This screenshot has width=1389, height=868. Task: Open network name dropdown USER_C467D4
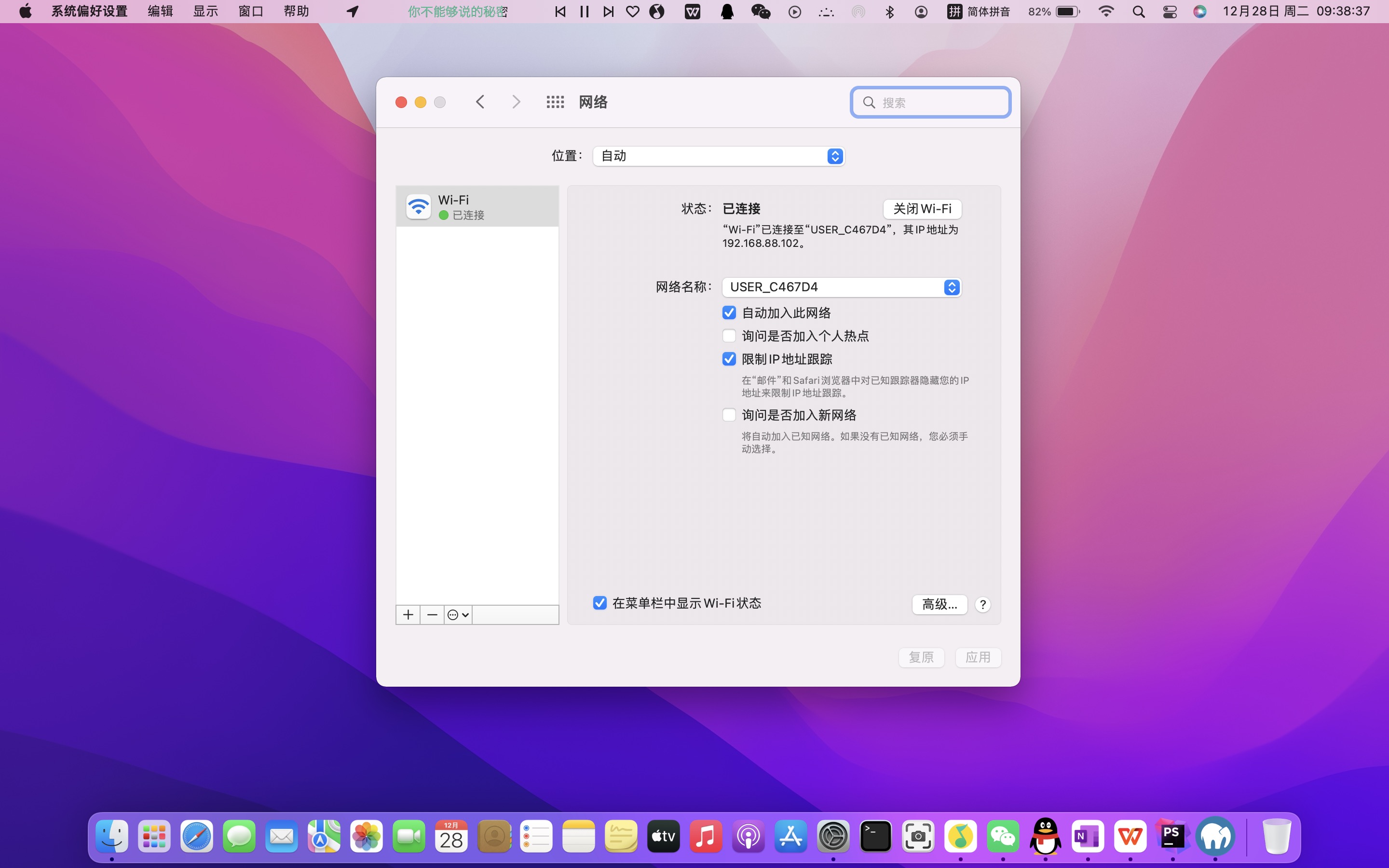pos(842,287)
